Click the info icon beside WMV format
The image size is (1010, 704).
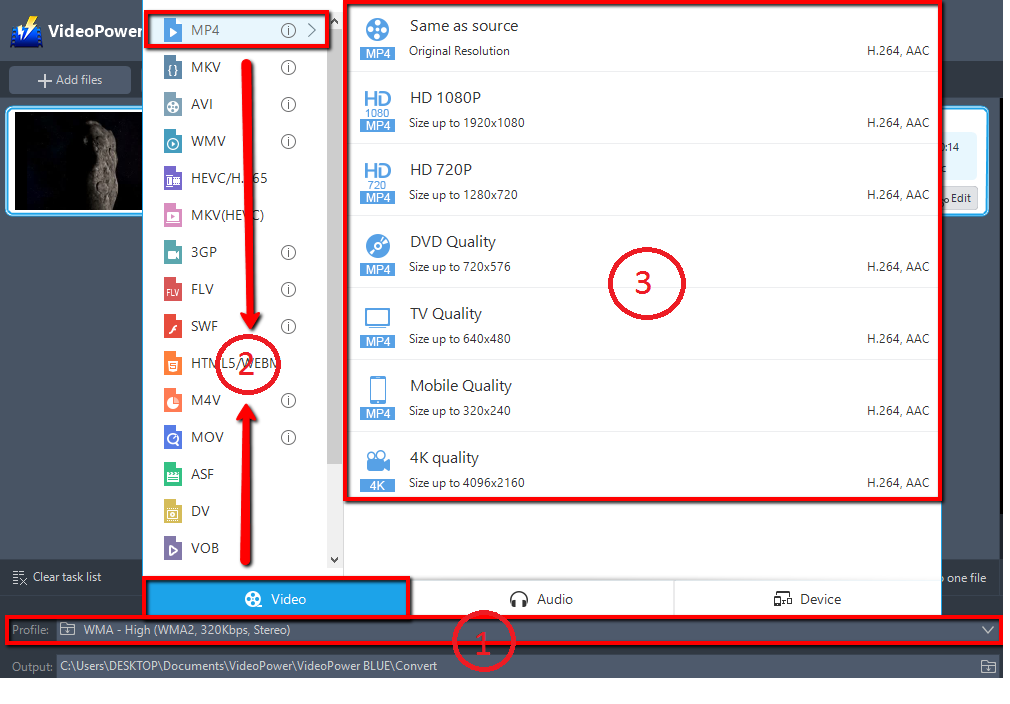[x=288, y=142]
